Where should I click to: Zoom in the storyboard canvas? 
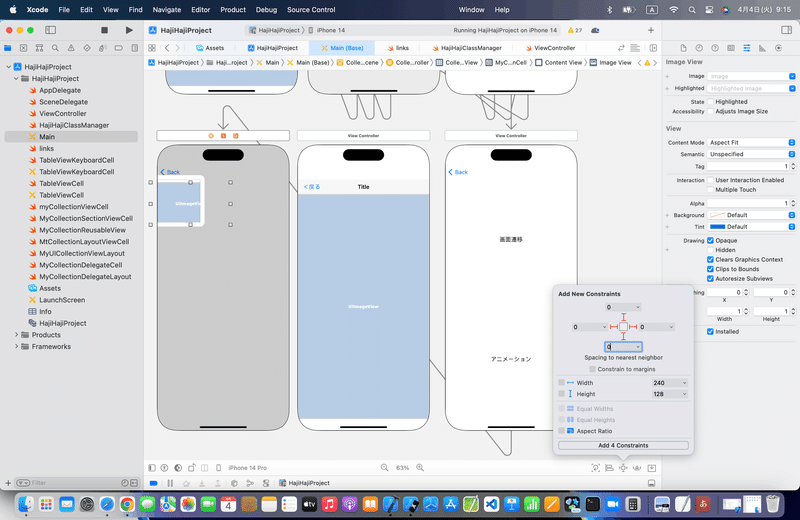pyautogui.click(x=420, y=467)
